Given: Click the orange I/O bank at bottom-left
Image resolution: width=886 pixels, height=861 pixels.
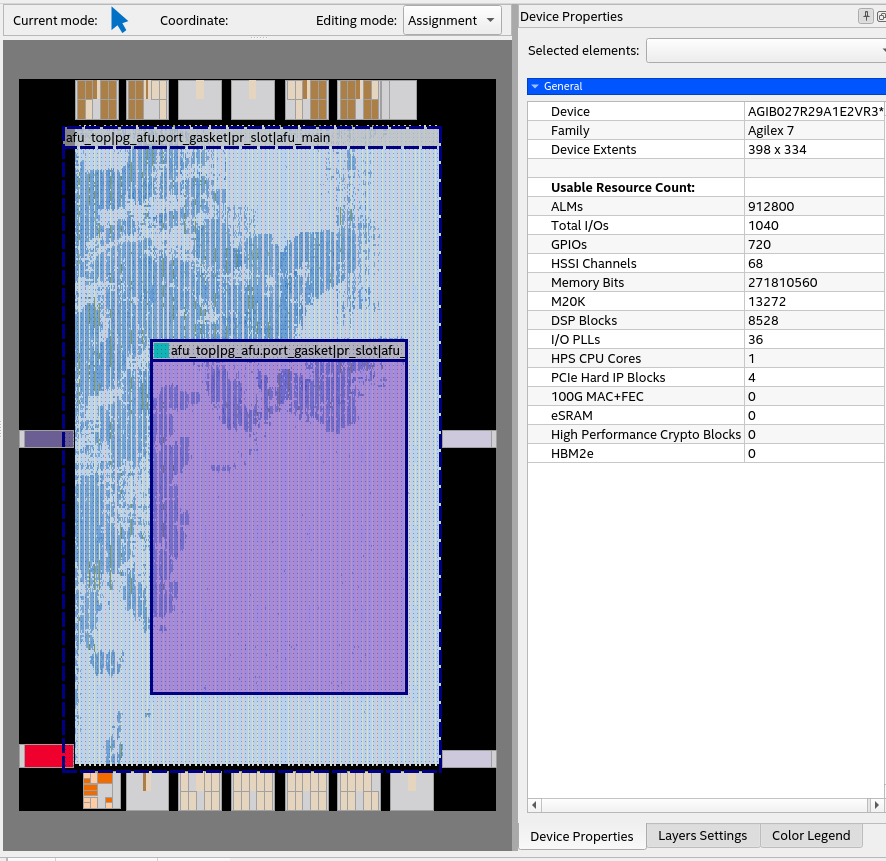Looking at the screenshot, I should tap(101, 790).
